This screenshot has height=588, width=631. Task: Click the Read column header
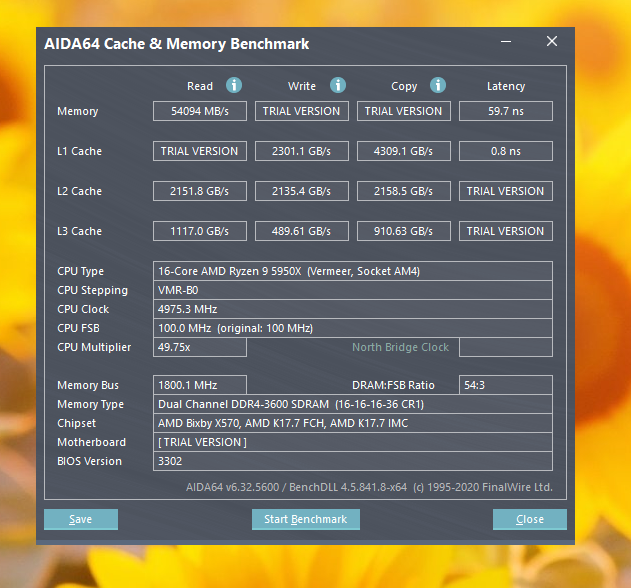pyautogui.click(x=200, y=86)
